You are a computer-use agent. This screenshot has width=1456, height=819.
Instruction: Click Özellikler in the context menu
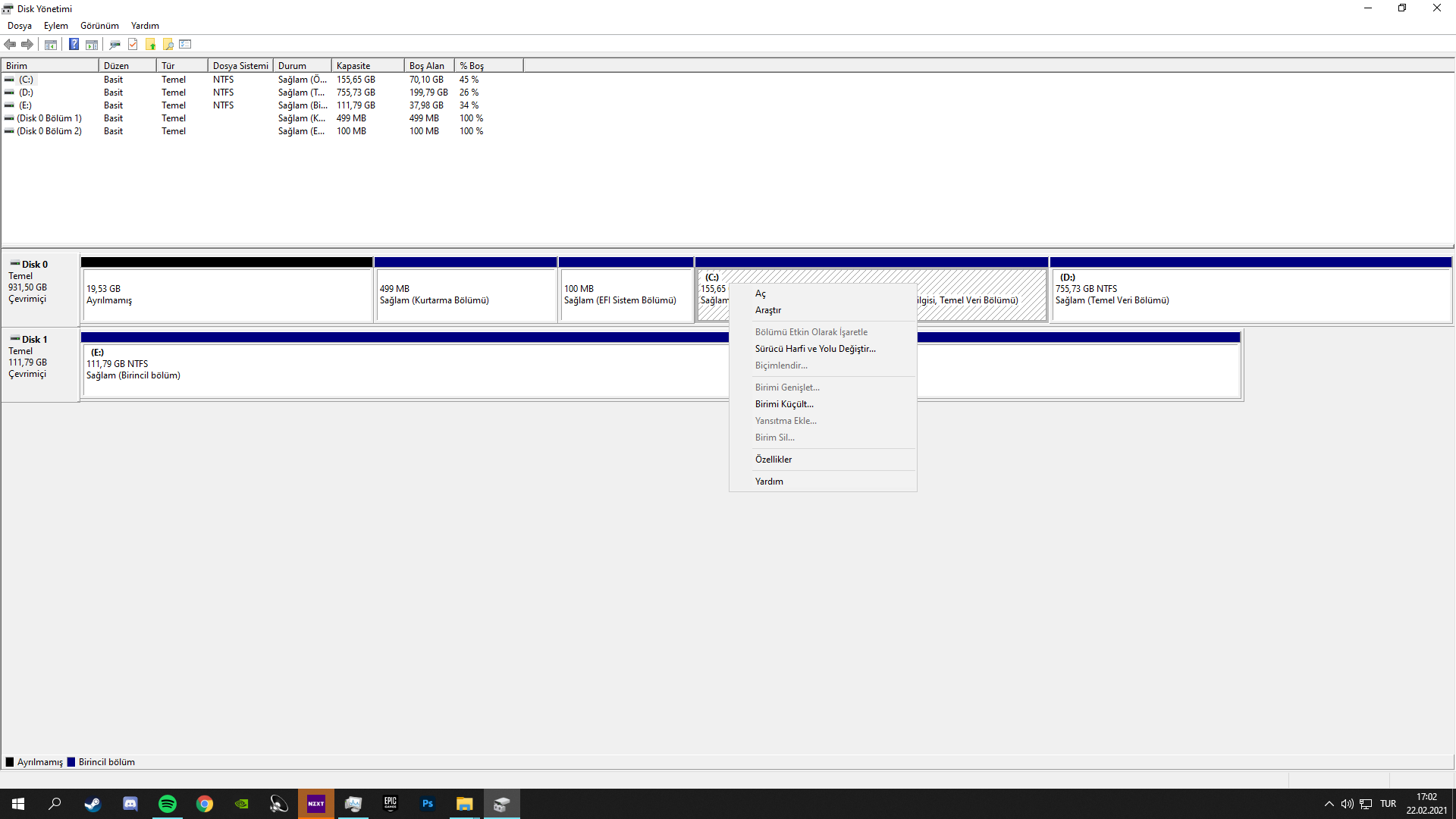[773, 460]
